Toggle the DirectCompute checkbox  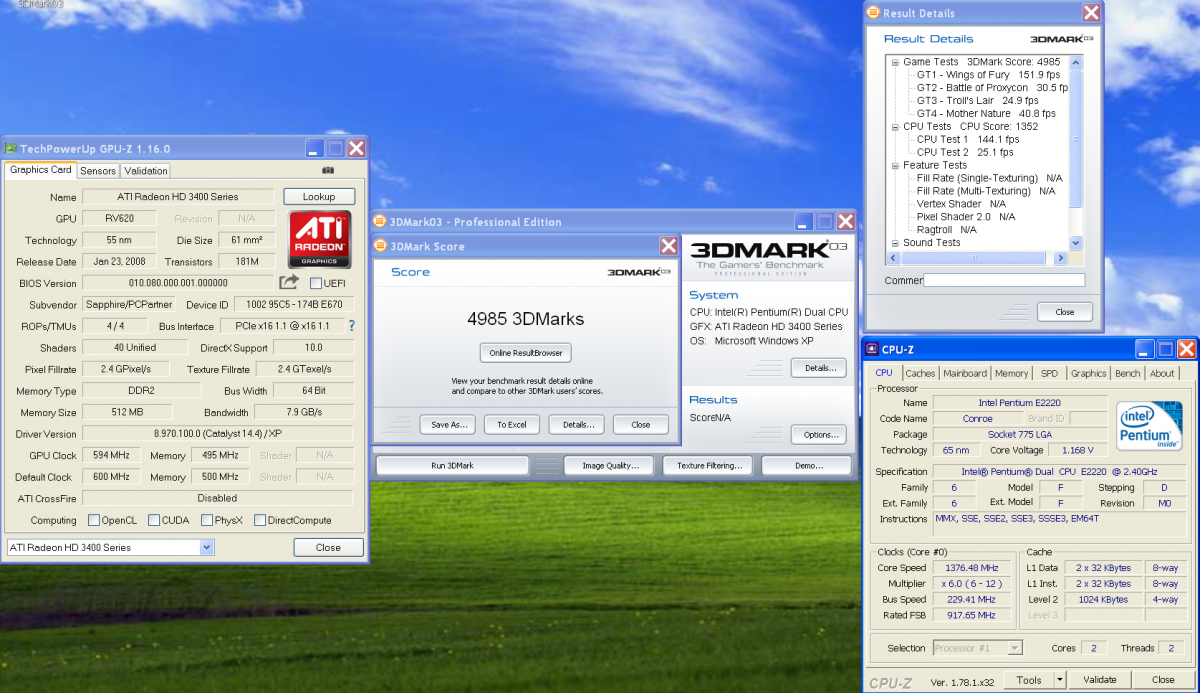tap(260, 520)
